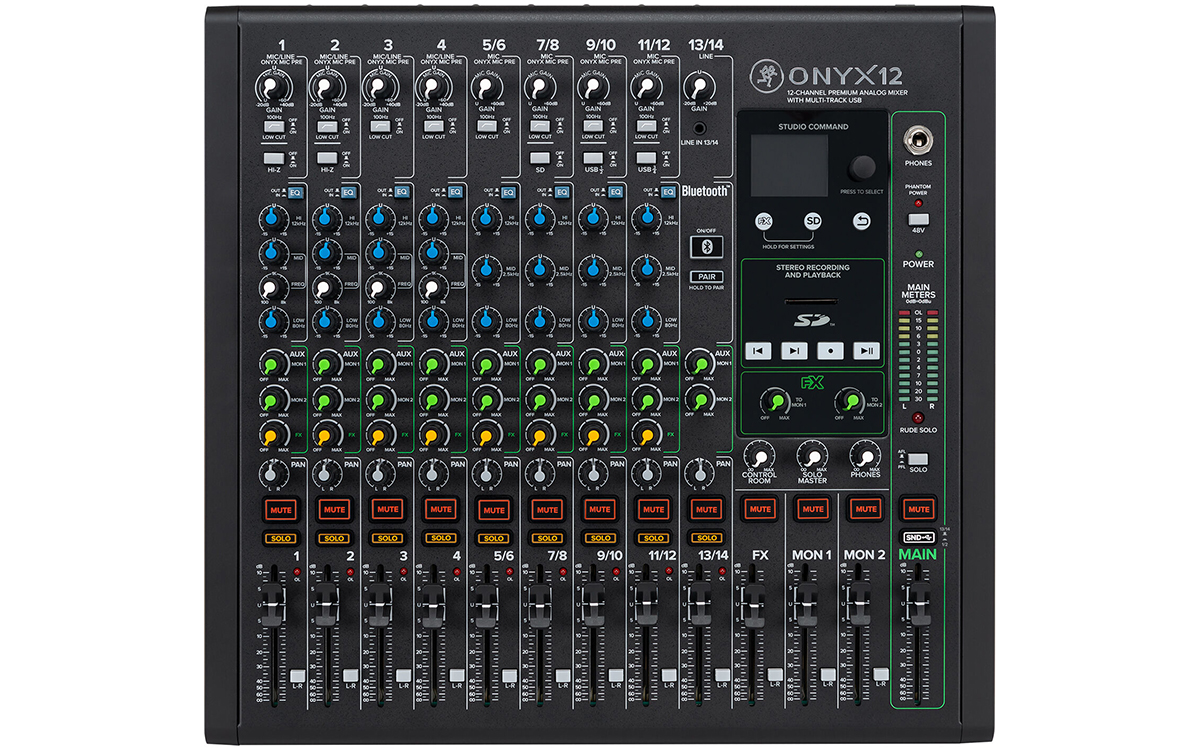Click the Control Room knob
The width and height of the screenshot is (1200, 750).
pos(760,456)
